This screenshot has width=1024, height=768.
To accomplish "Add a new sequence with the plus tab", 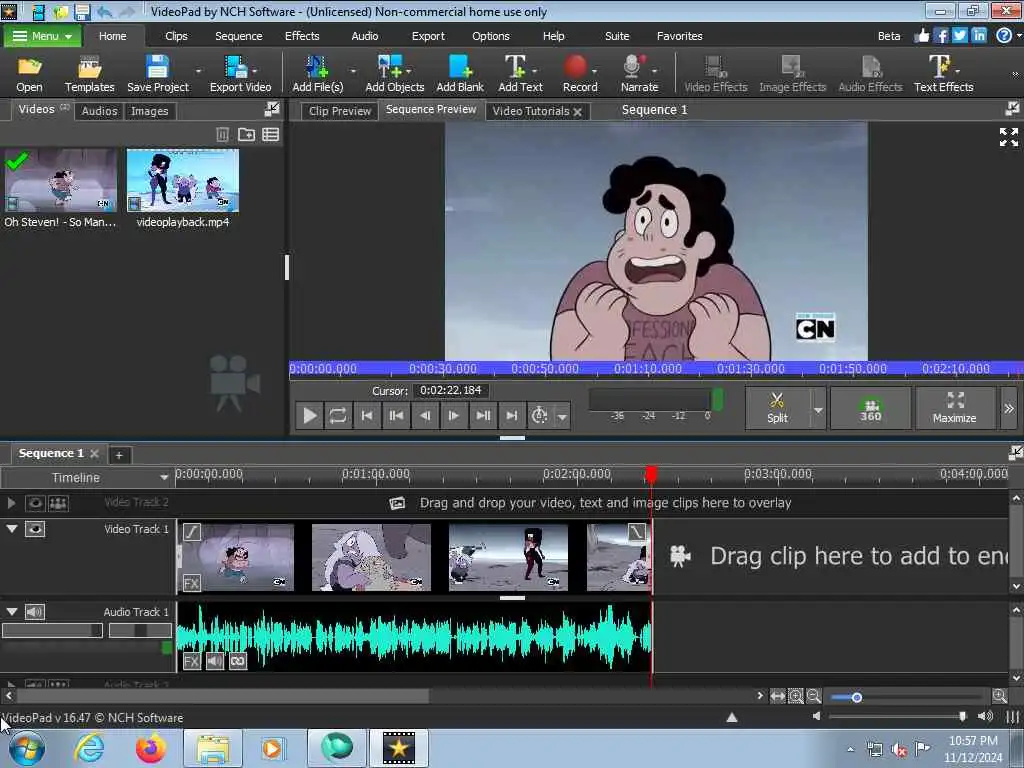I will 119,455.
